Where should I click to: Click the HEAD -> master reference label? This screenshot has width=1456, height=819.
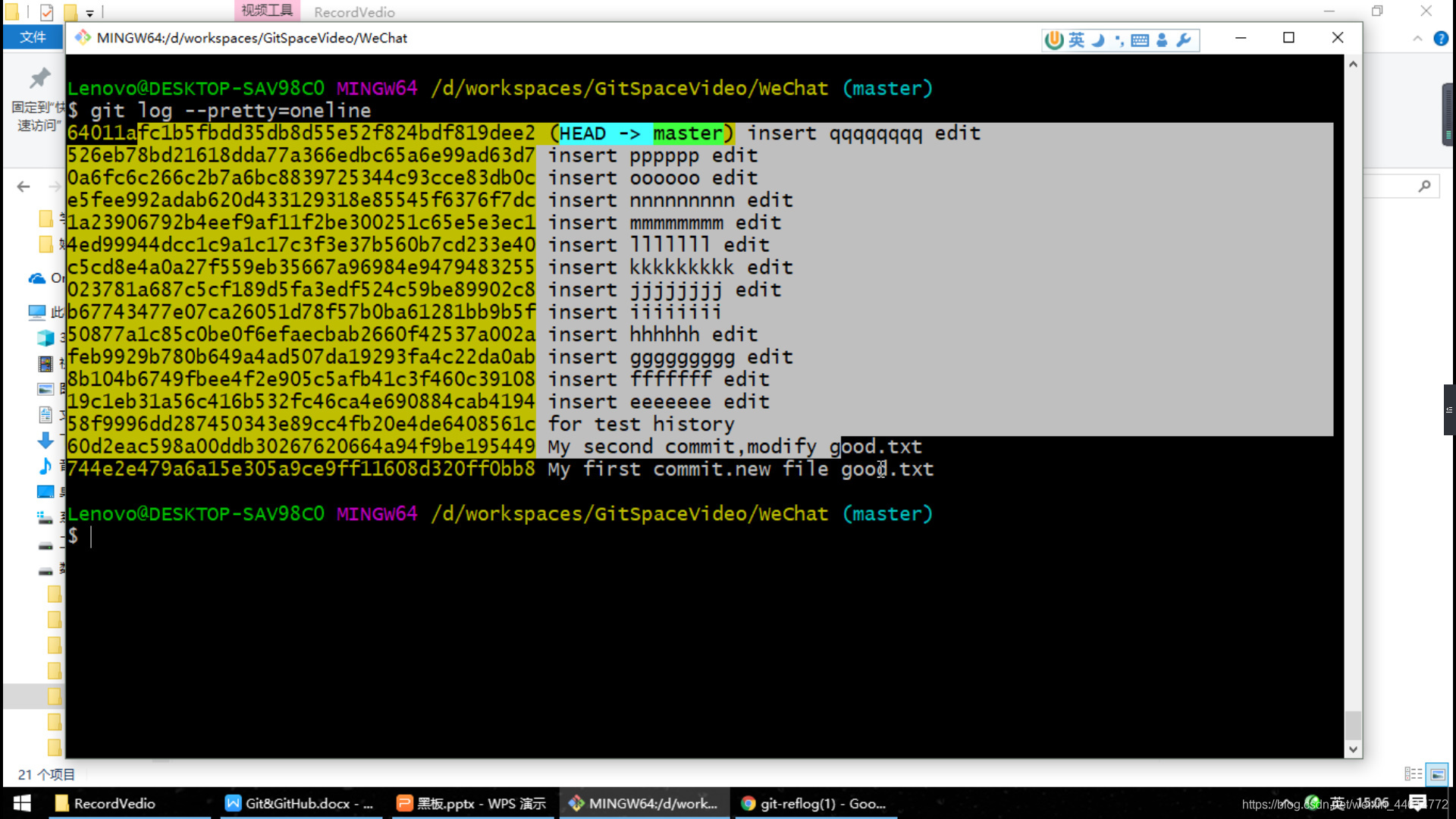click(x=642, y=133)
